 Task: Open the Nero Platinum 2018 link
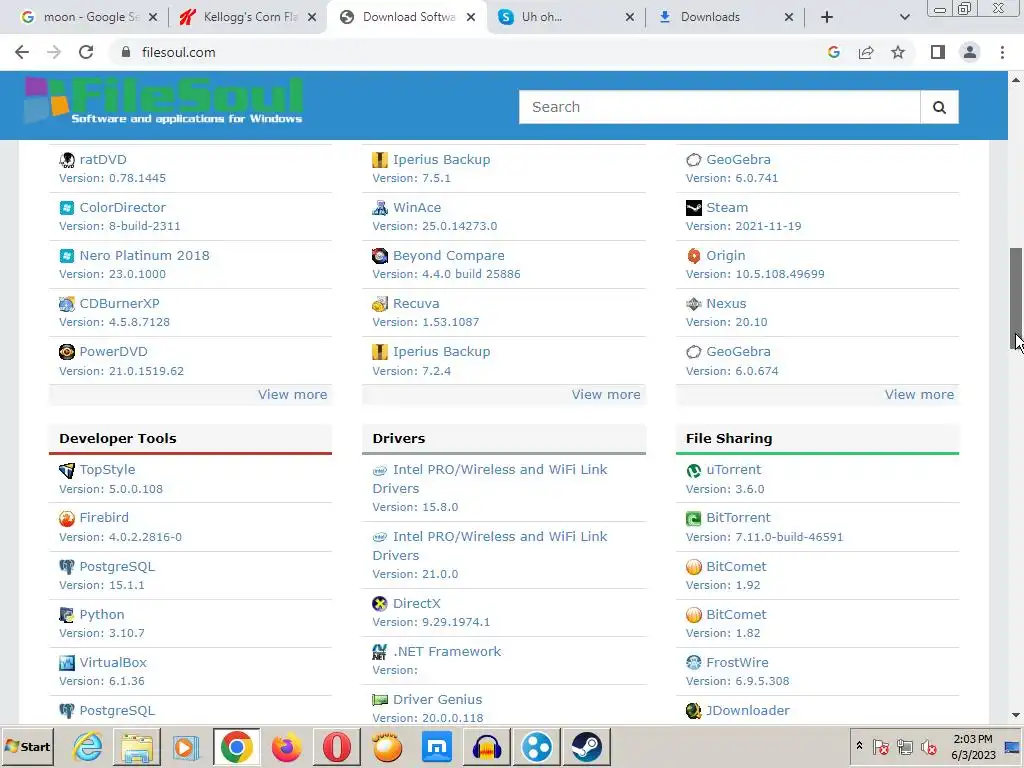point(144,256)
